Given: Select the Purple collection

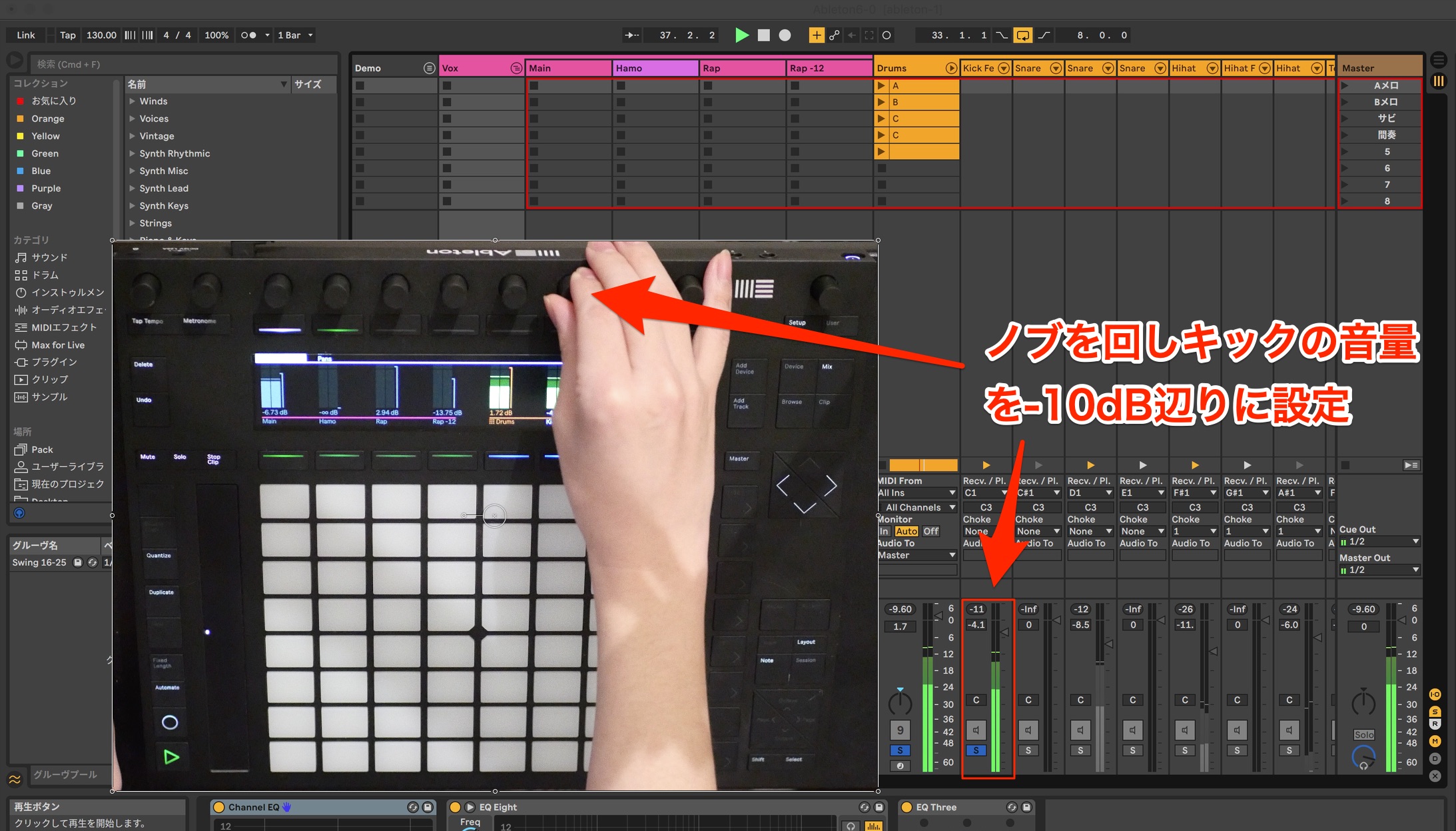Looking at the screenshot, I should click(x=46, y=189).
